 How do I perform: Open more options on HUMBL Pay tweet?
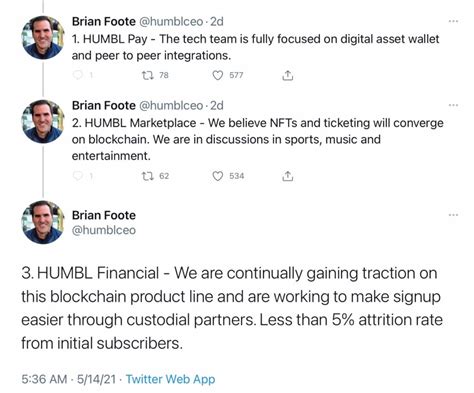click(x=453, y=21)
